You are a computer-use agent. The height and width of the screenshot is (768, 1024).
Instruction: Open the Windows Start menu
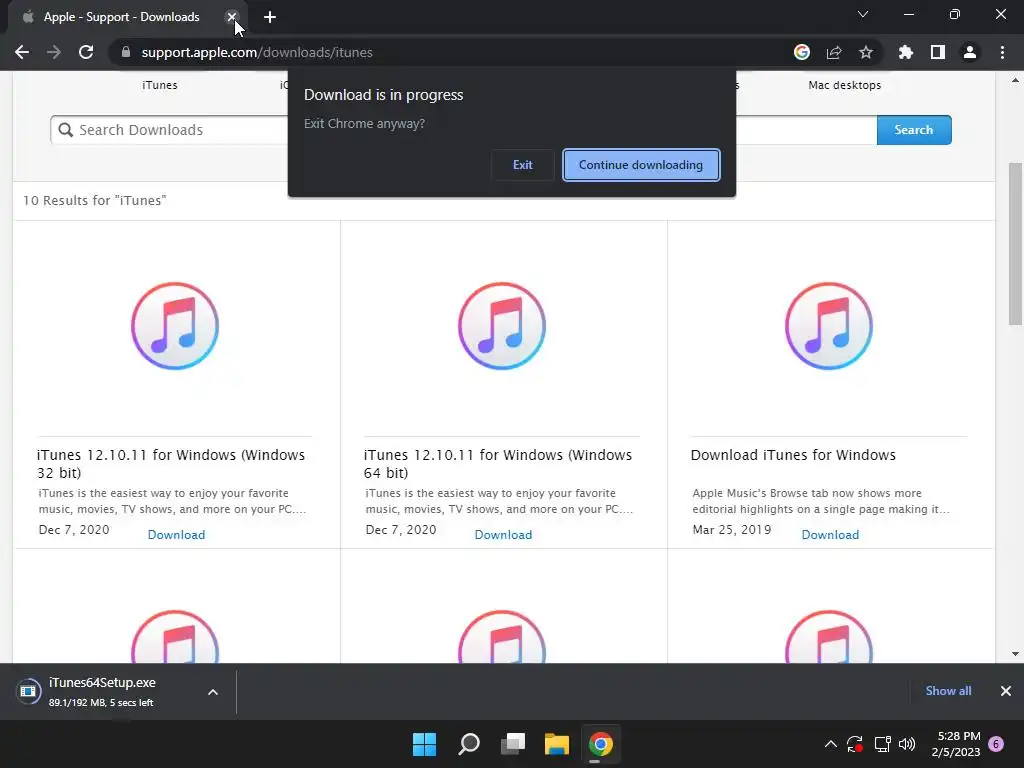click(424, 744)
